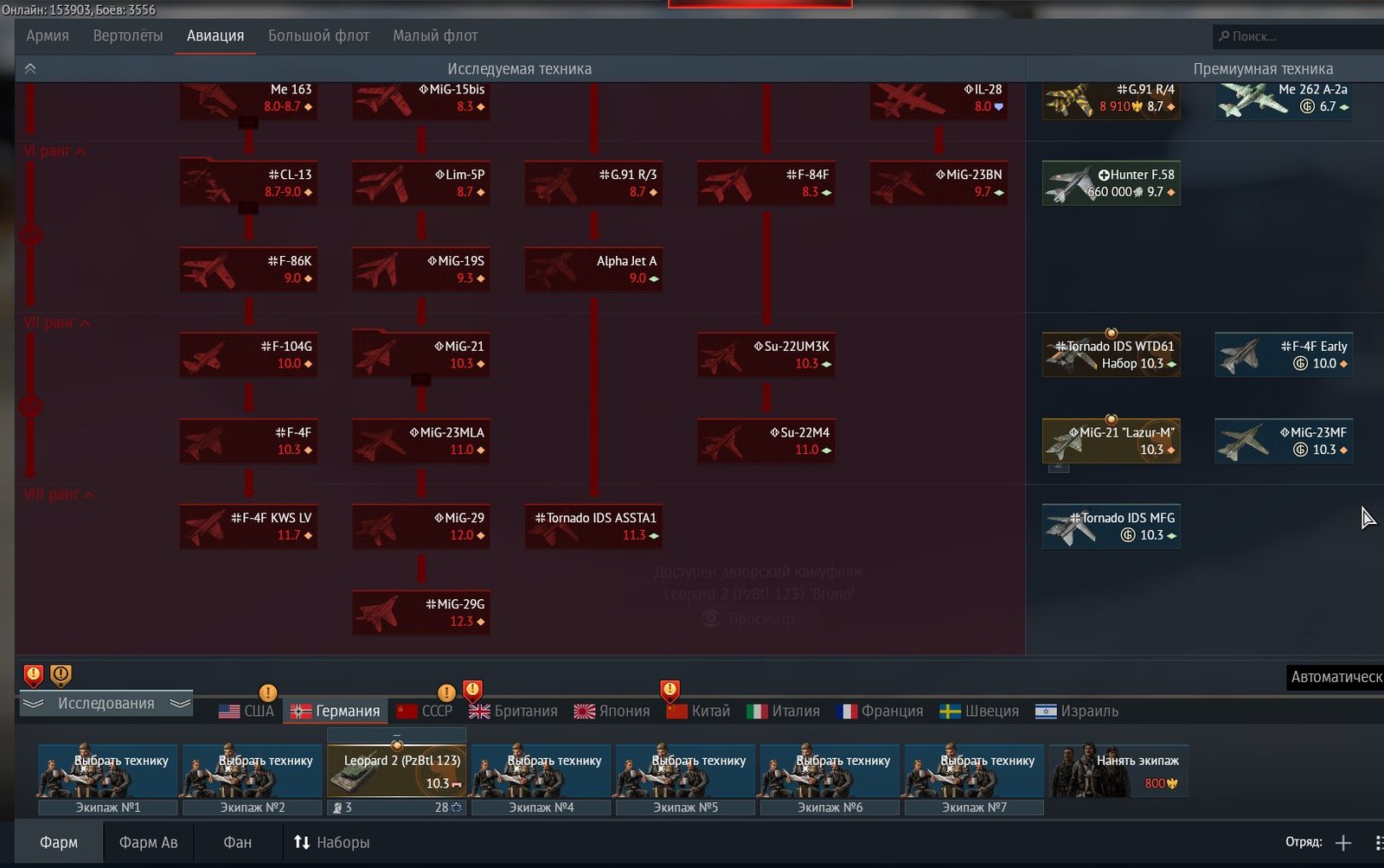1384x868 pixels.
Task: Select the Авиация tab
Action: point(215,35)
